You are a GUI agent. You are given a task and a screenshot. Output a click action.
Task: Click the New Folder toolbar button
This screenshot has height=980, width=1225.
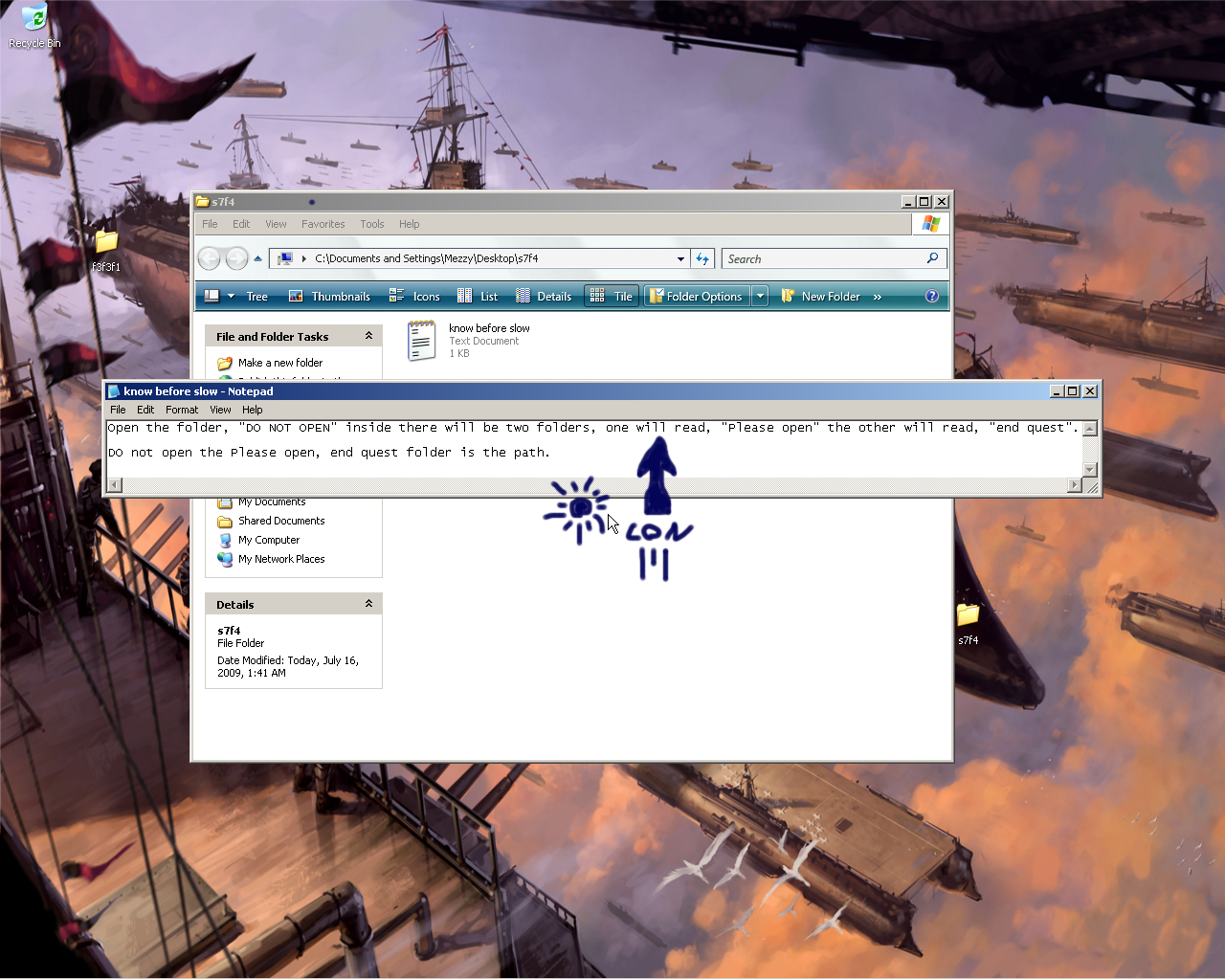coord(820,297)
